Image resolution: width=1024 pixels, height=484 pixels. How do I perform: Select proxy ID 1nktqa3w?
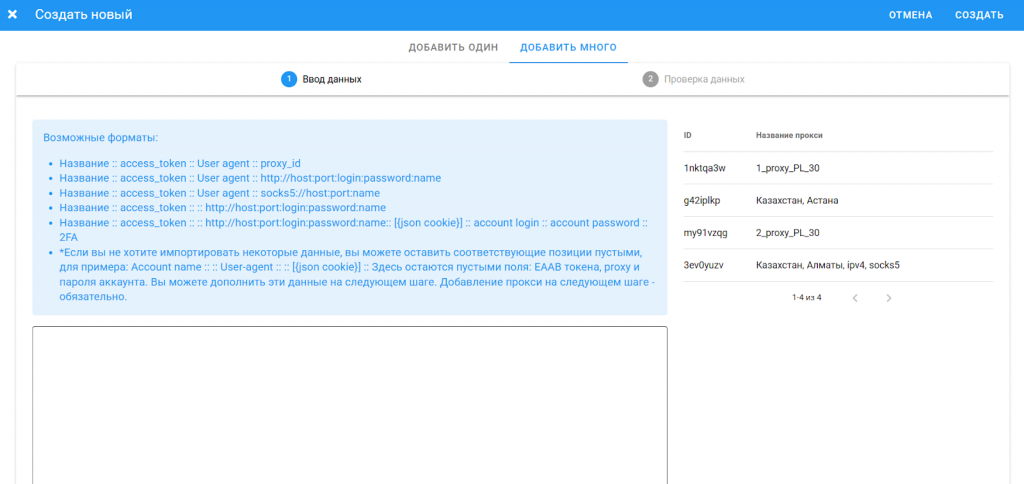(704, 168)
